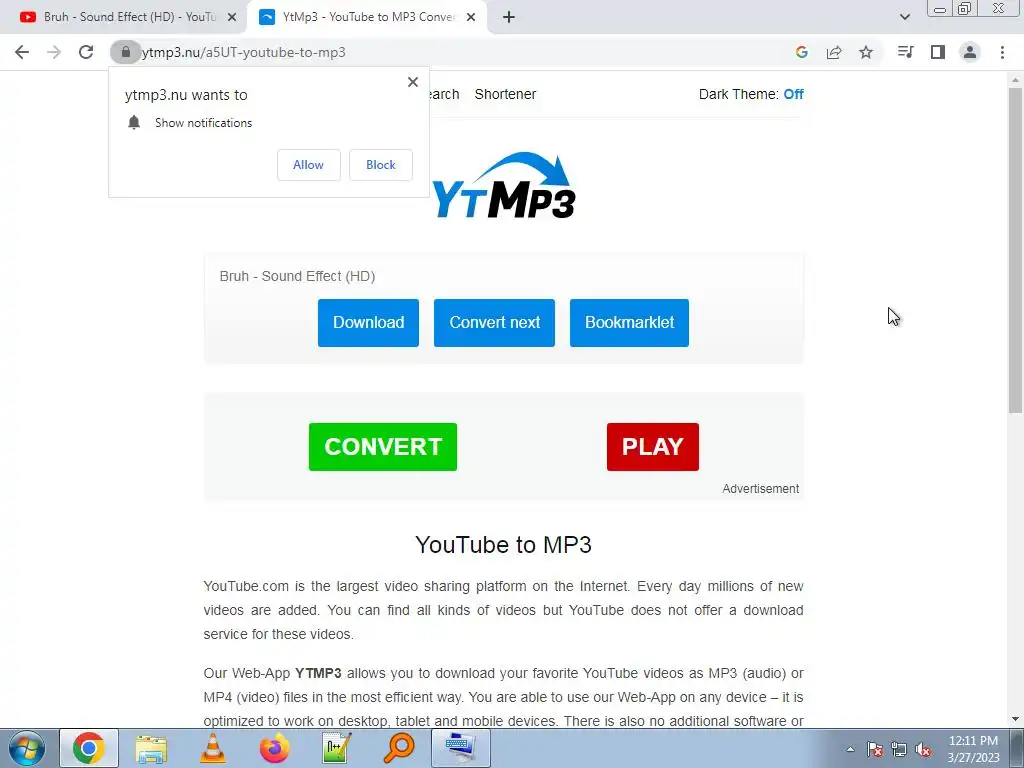Go back to the previous page
Screen dimensions: 1024x768
[22, 52]
